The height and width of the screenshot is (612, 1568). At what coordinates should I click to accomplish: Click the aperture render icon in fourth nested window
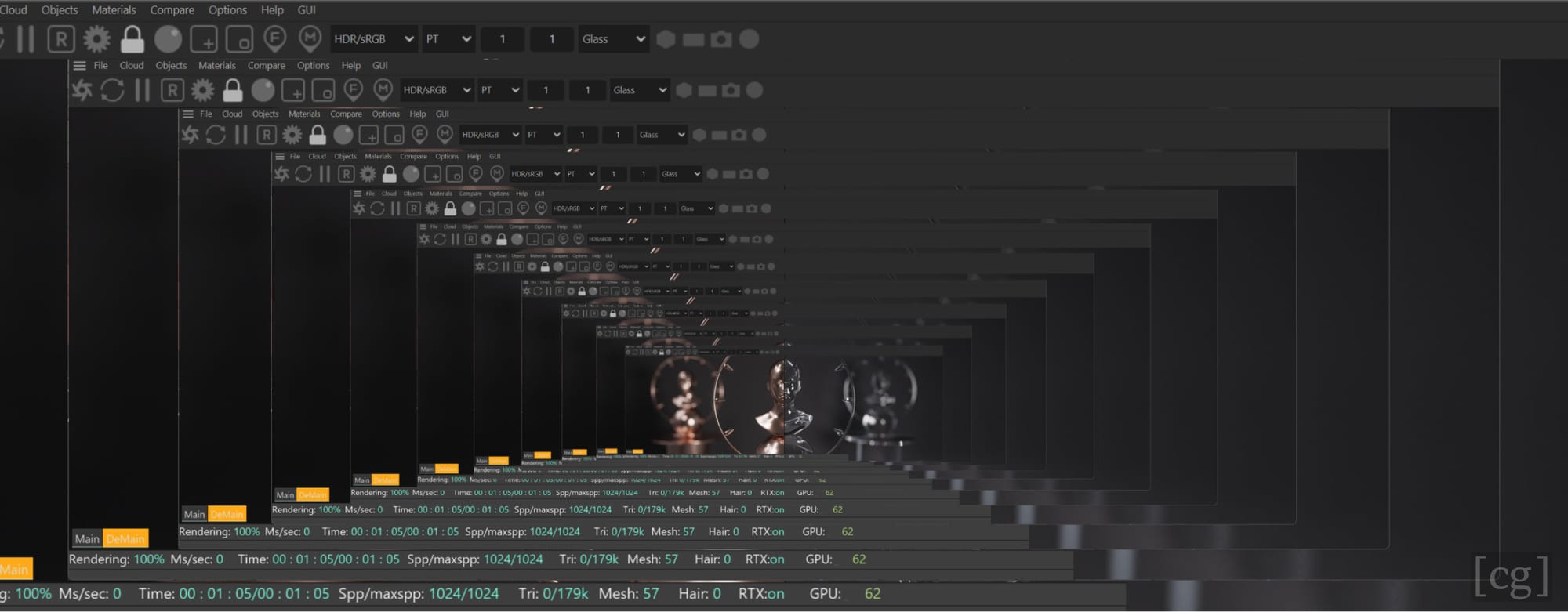[281, 174]
